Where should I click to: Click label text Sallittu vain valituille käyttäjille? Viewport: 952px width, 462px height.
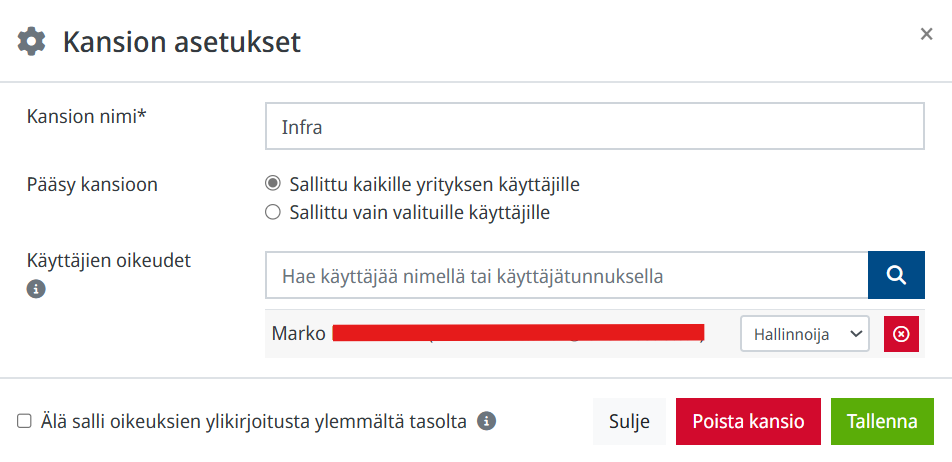420,213
